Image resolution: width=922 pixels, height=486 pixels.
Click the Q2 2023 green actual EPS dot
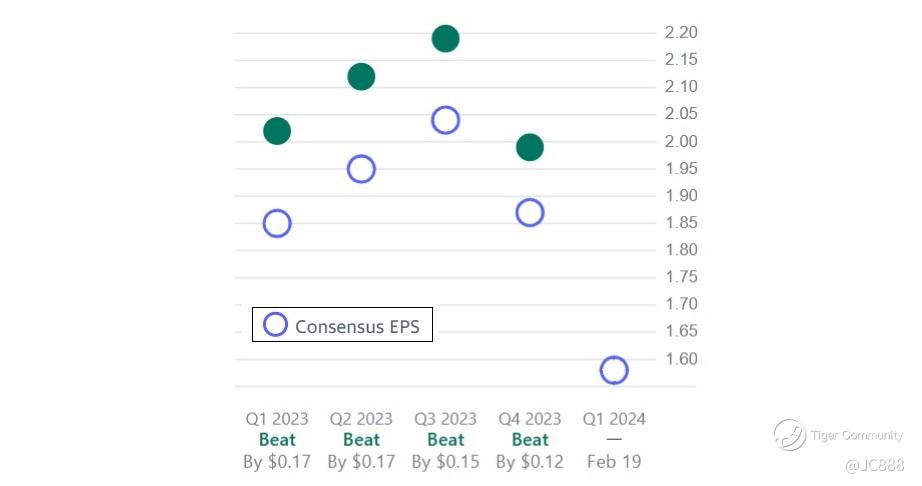361,77
